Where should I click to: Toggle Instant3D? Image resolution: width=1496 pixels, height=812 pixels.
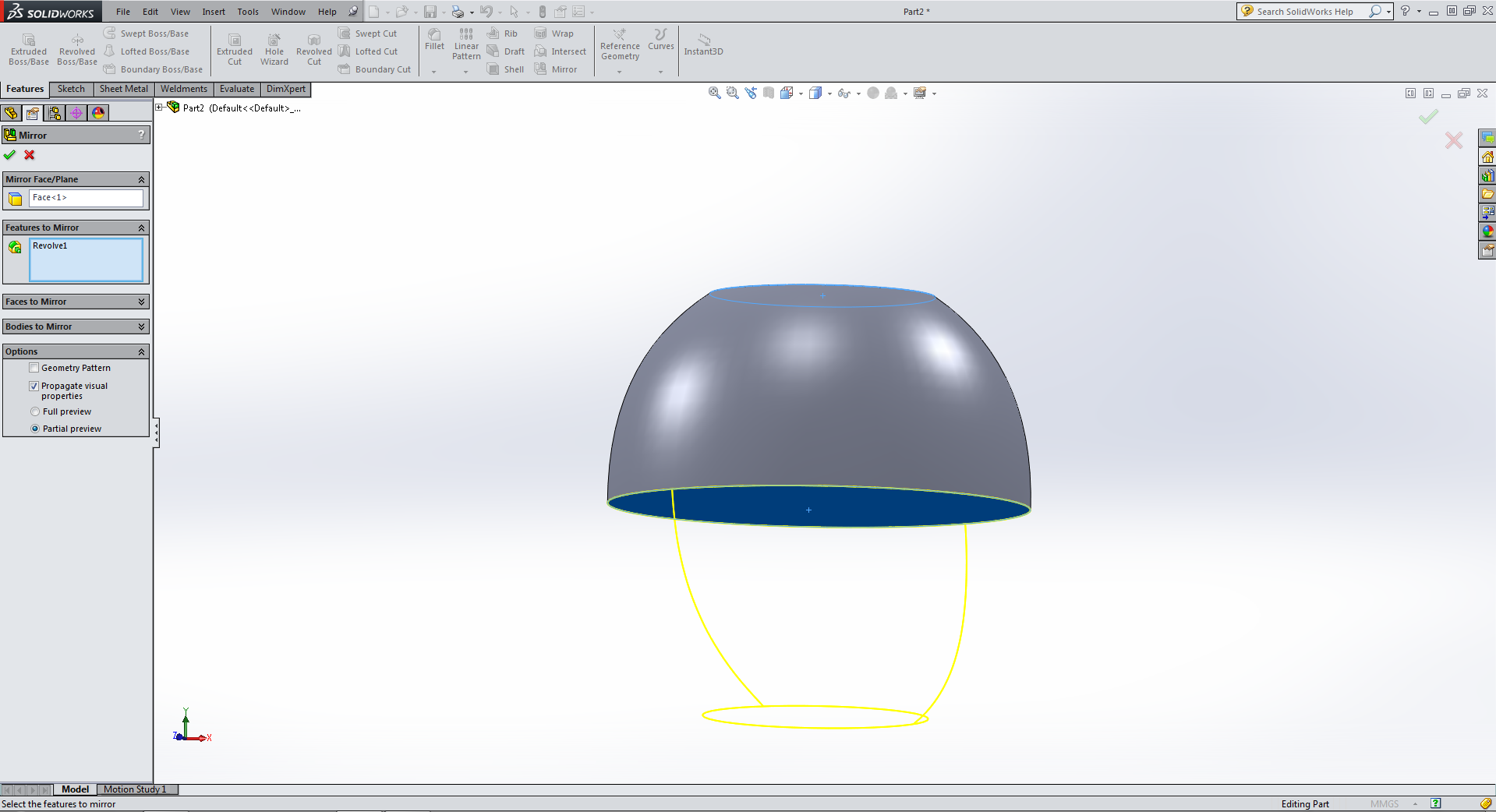pos(704,44)
